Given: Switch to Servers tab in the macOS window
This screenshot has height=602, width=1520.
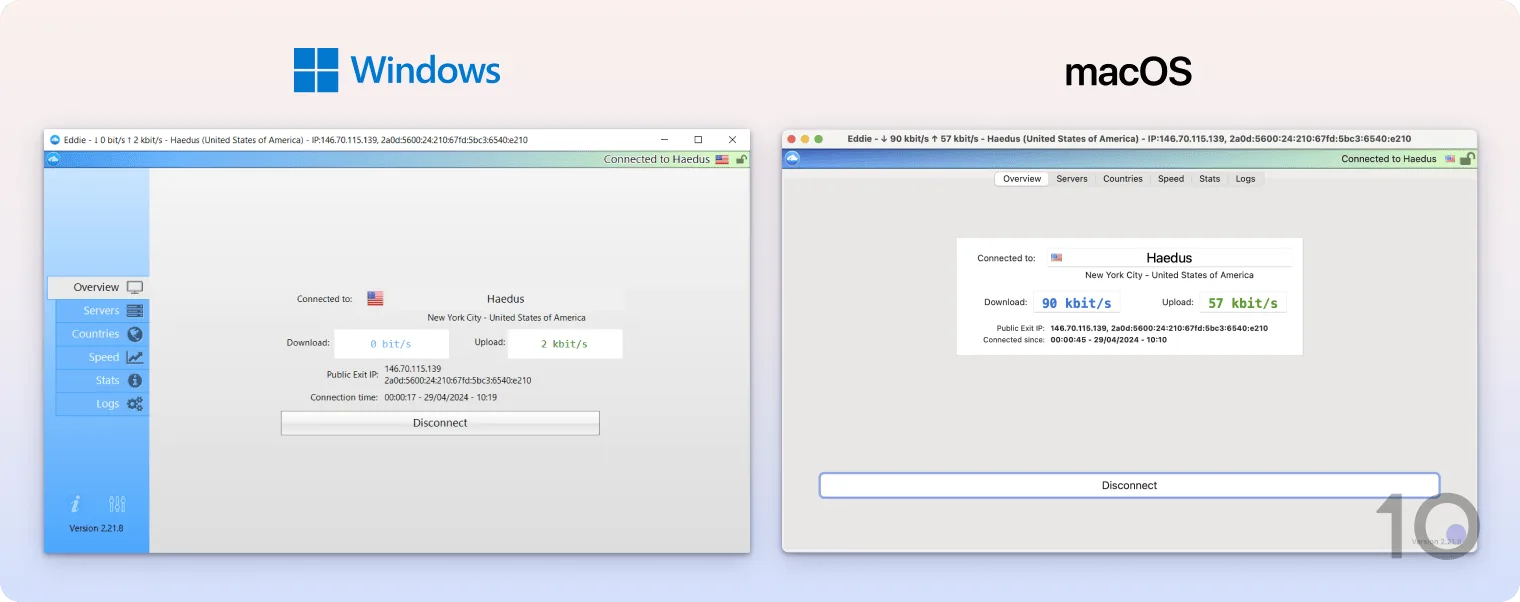Looking at the screenshot, I should click(1072, 179).
